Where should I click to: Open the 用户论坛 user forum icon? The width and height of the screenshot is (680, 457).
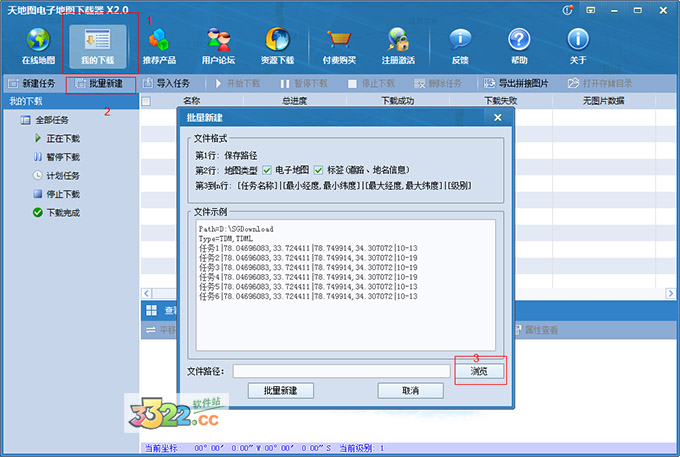pyautogui.click(x=218, y=46)
